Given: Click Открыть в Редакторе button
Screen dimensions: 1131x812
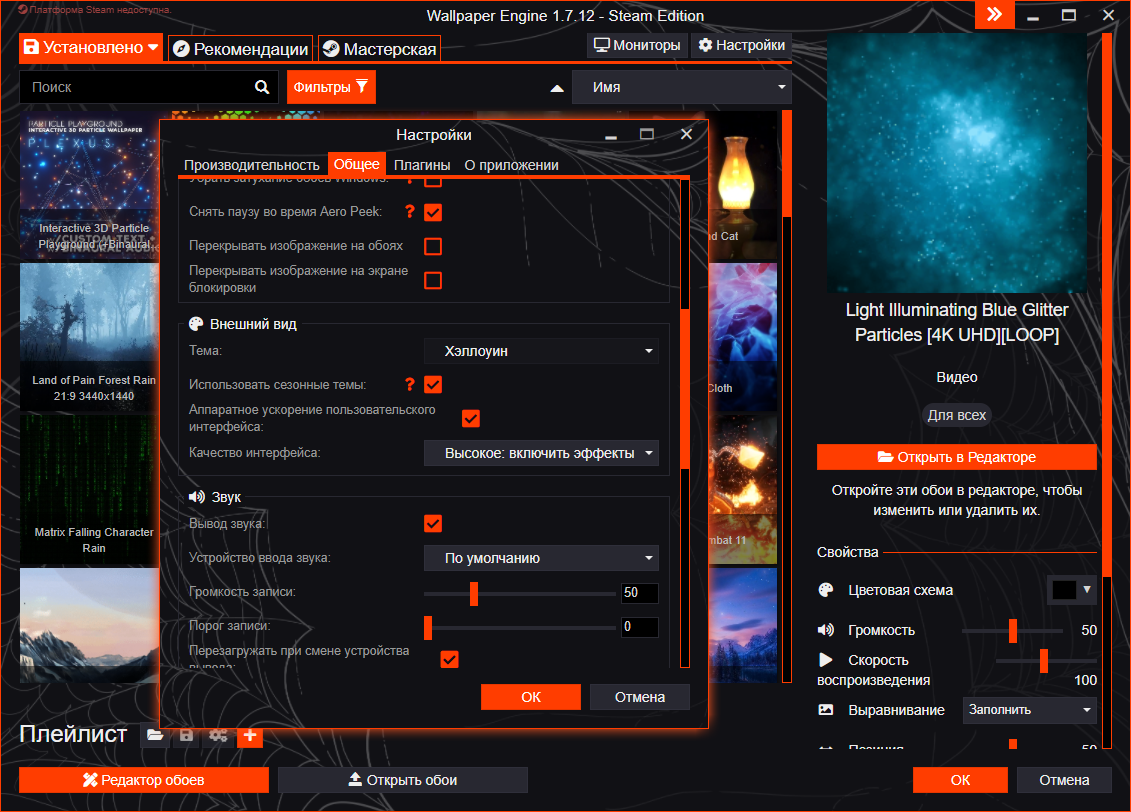Looking at the screenshot, I should (x=956, y=457).
